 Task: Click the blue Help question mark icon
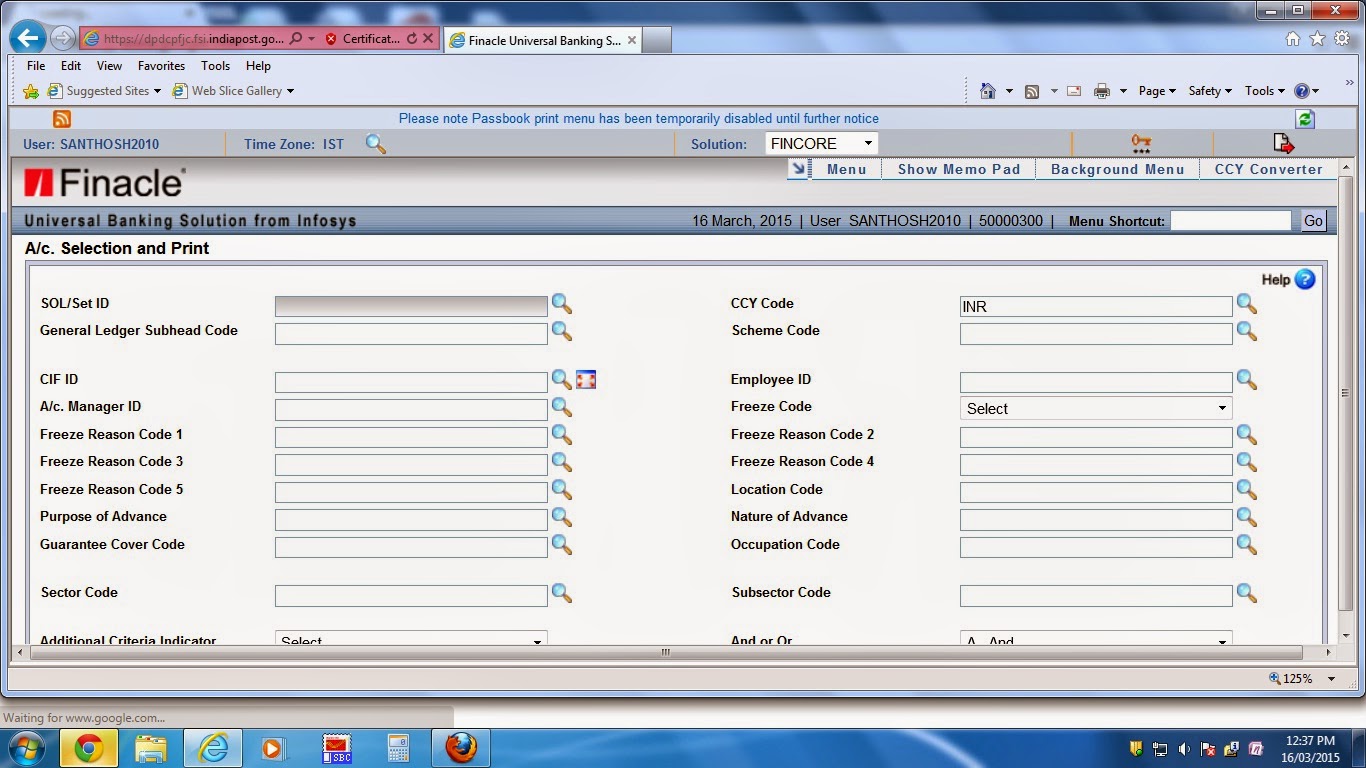1305,280
